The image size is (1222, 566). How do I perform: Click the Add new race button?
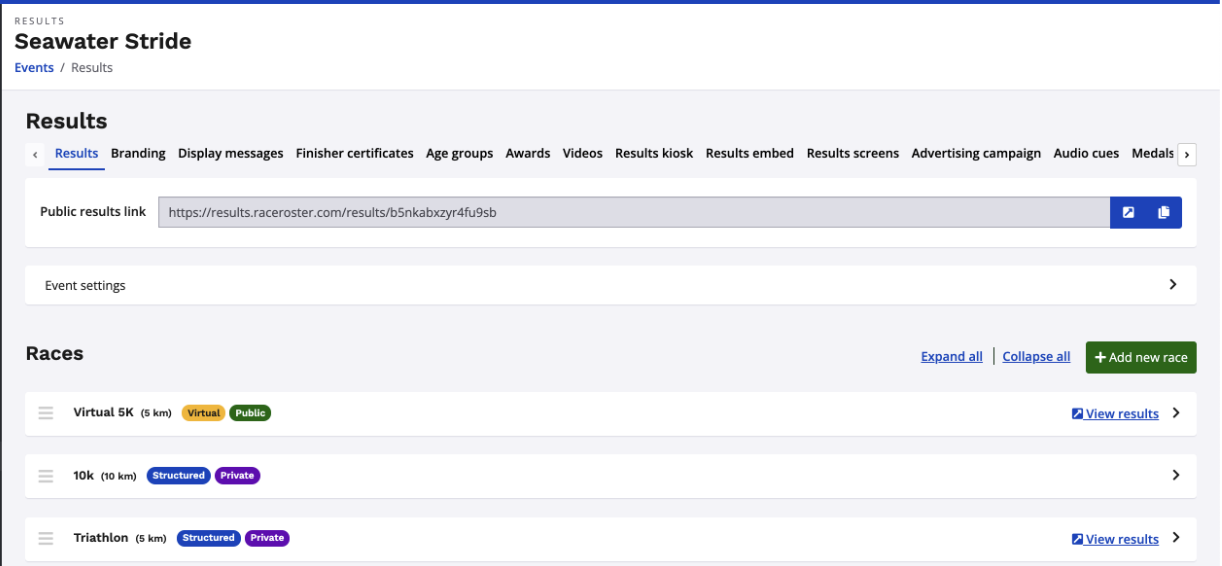pos(1141,357)
